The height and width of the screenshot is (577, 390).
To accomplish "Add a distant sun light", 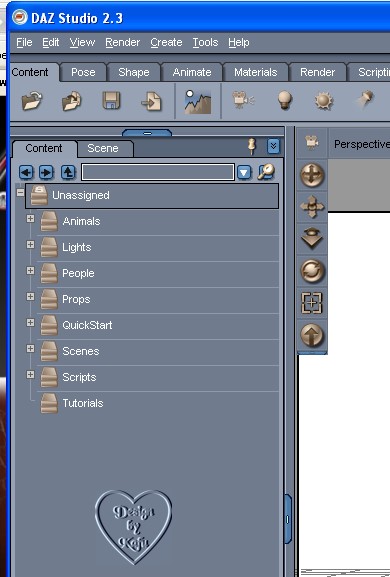I will tap(324, 101).
